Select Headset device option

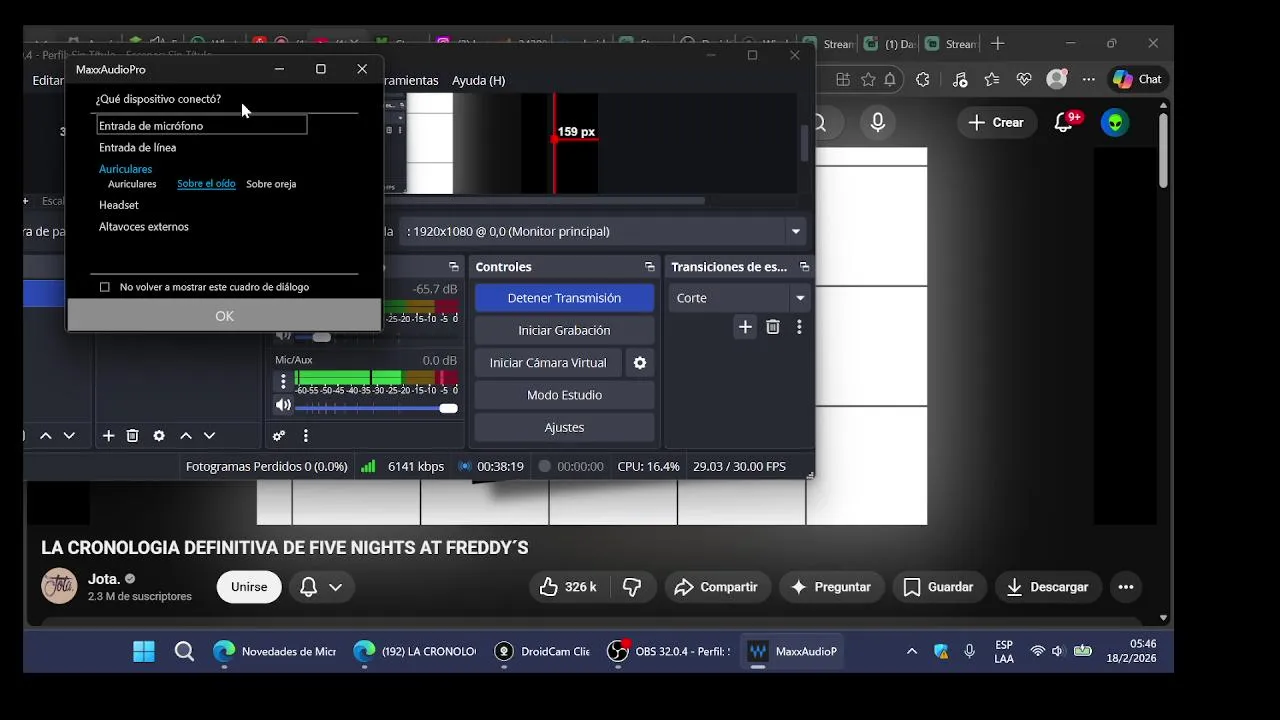click(119, 205)
